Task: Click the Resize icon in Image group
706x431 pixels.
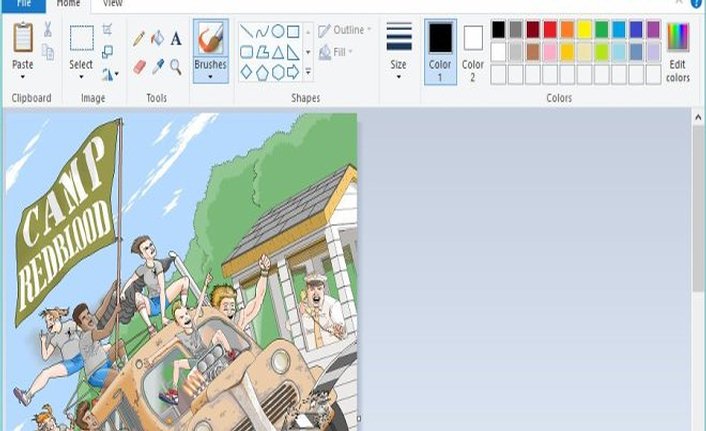Action: [108, 51]
